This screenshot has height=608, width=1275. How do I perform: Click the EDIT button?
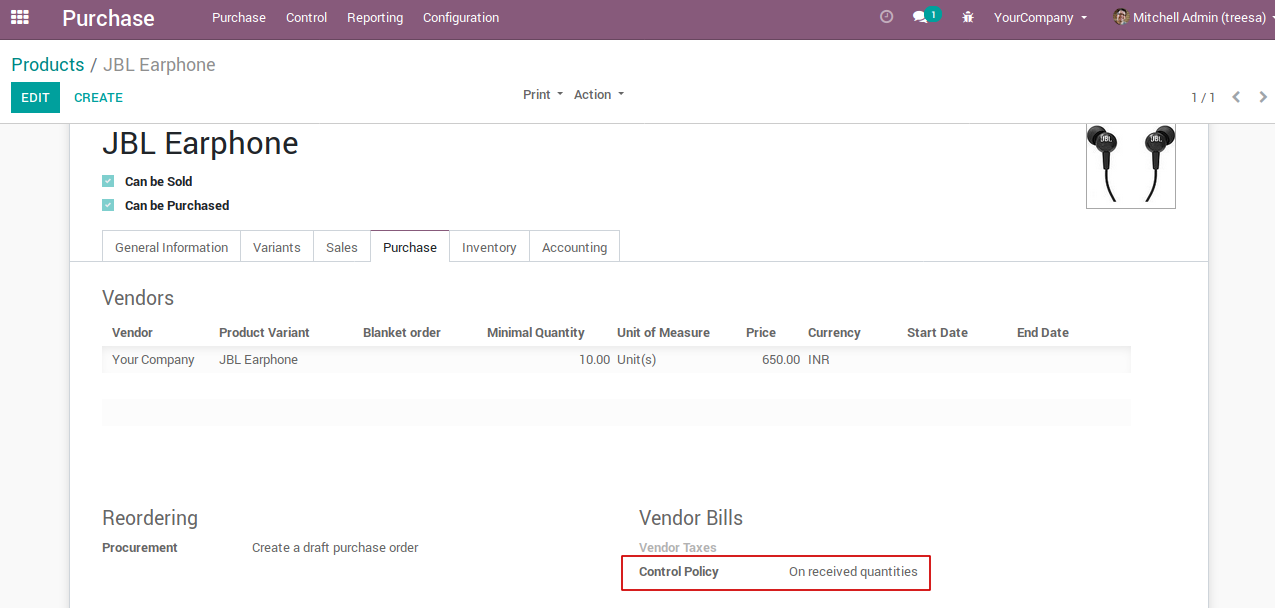click(x=35, y=97)
